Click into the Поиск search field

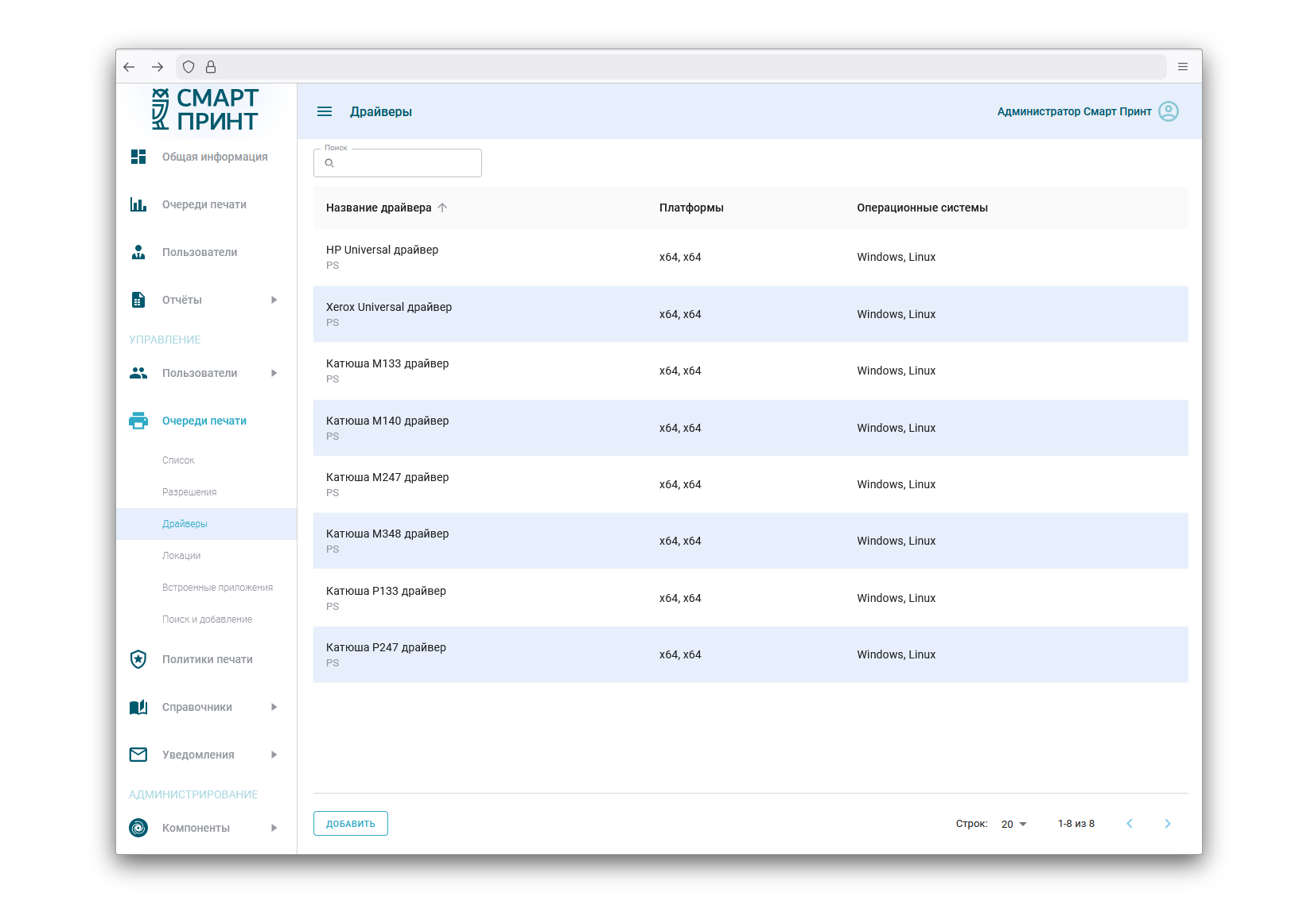(x=398, y=163)
